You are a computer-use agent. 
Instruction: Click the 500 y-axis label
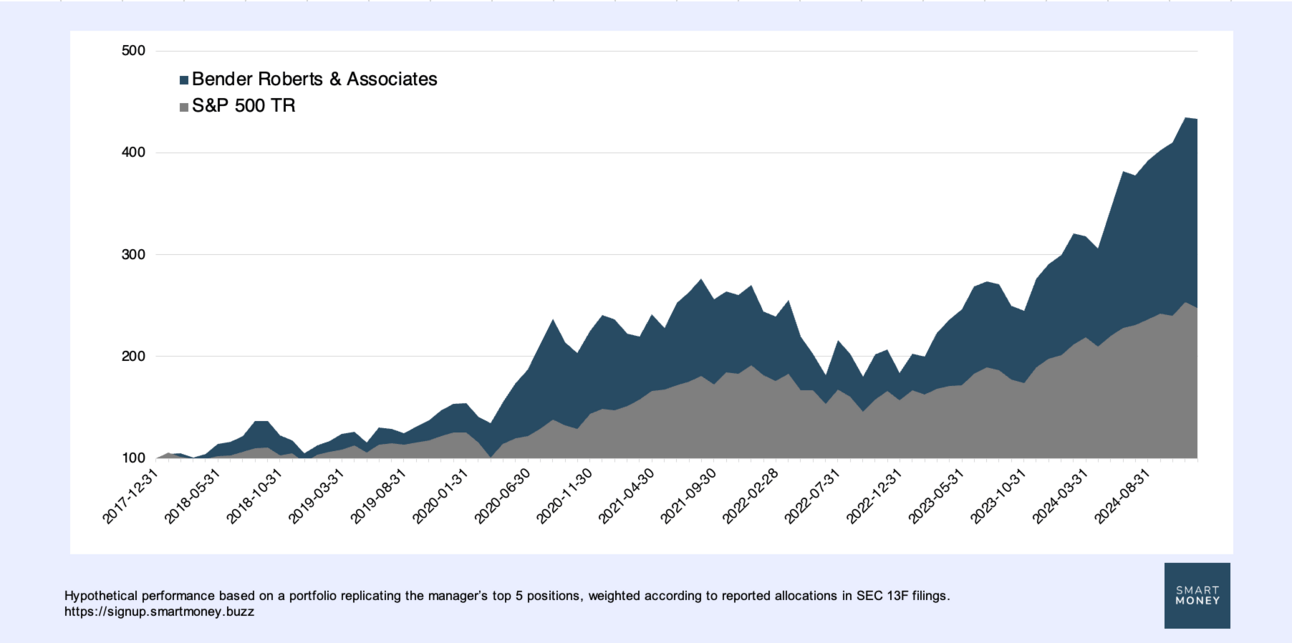[x=133, y=51]
